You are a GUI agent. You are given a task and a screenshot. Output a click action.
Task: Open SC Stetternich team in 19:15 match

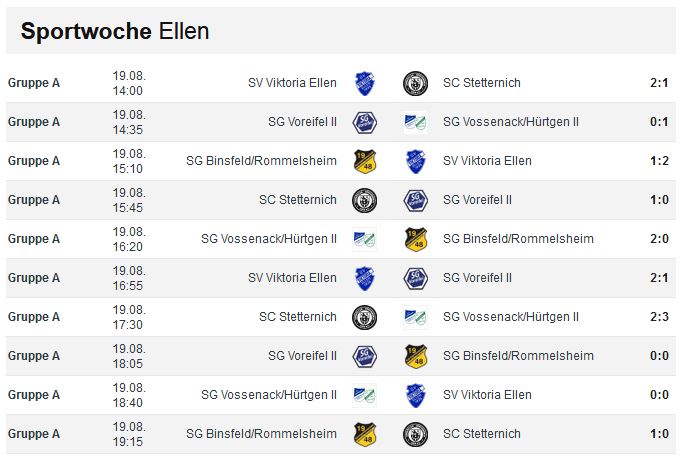482,433
